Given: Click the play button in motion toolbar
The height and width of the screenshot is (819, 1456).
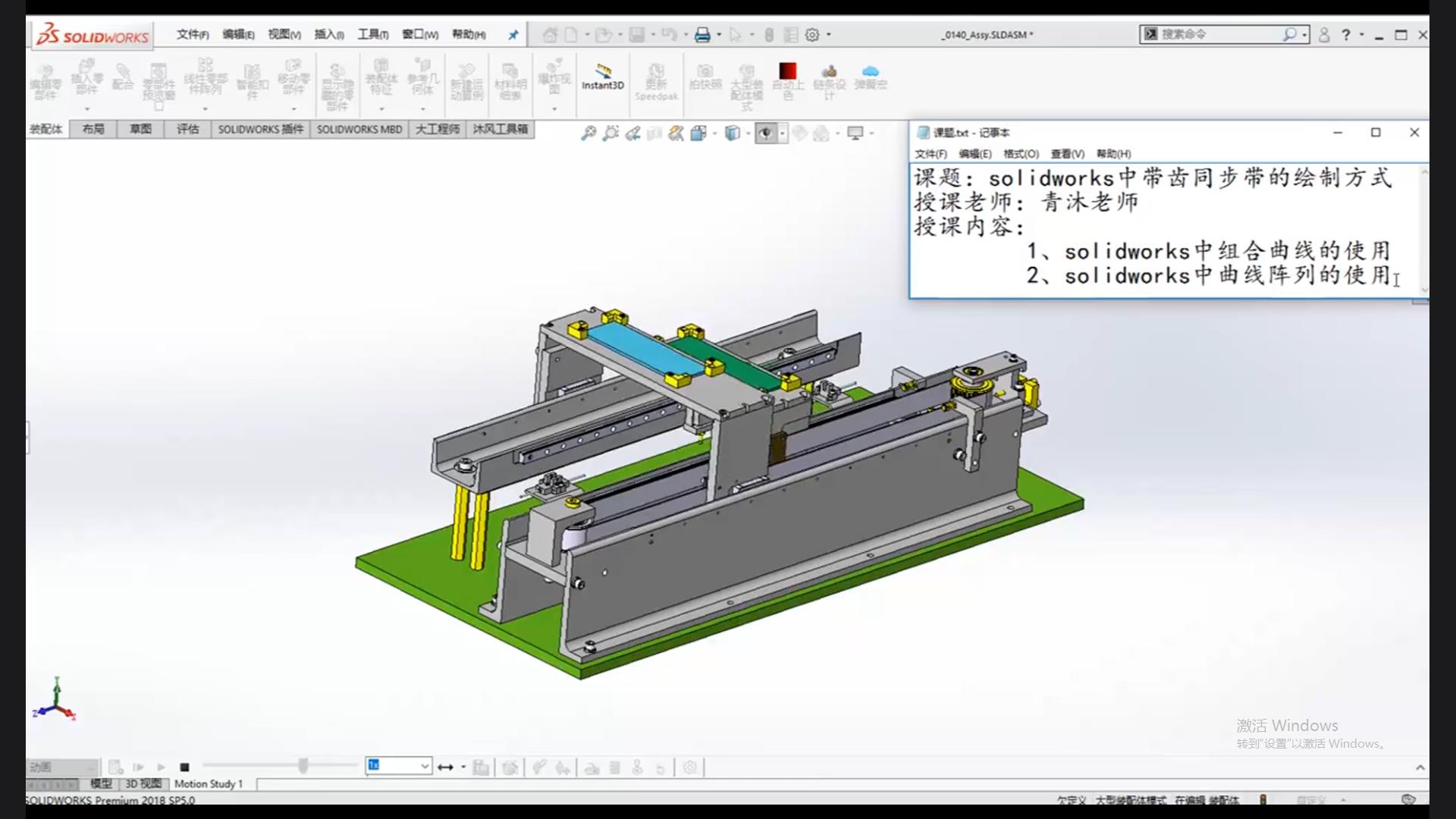Looking at the screenshot, I should click(x=161, y=767).
